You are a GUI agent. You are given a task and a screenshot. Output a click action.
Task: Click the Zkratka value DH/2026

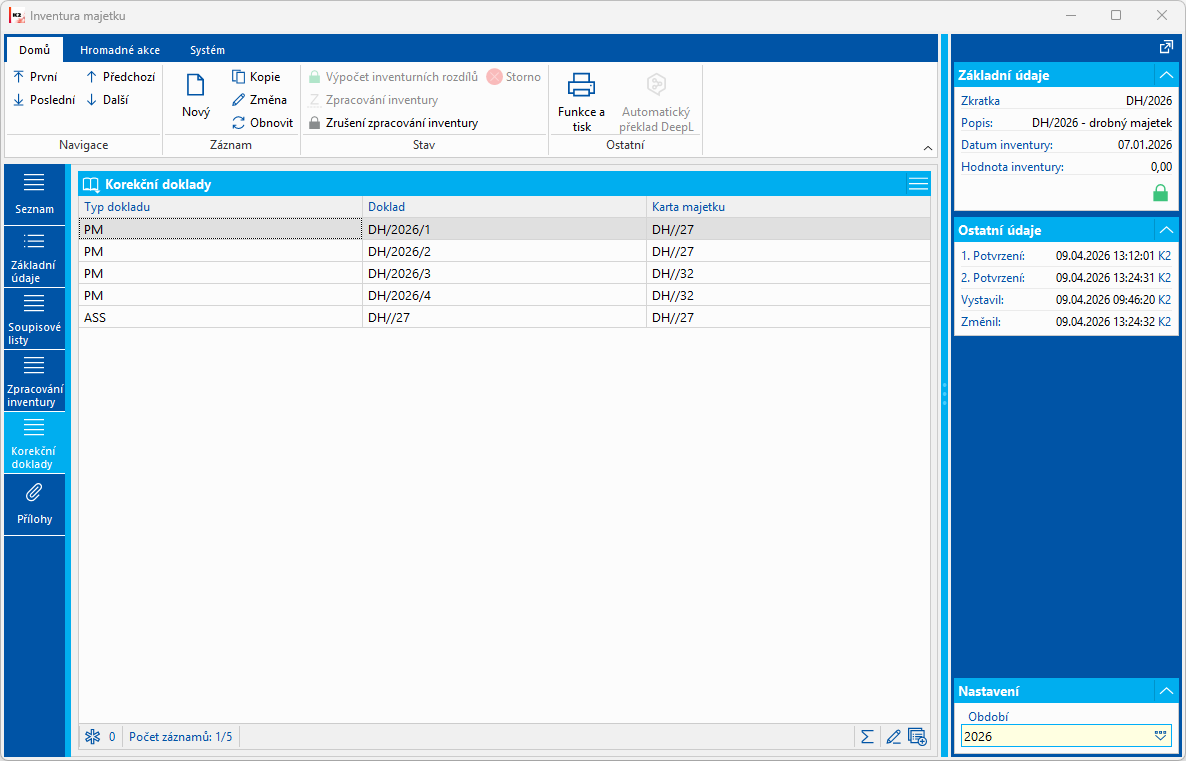[1149, 101]
